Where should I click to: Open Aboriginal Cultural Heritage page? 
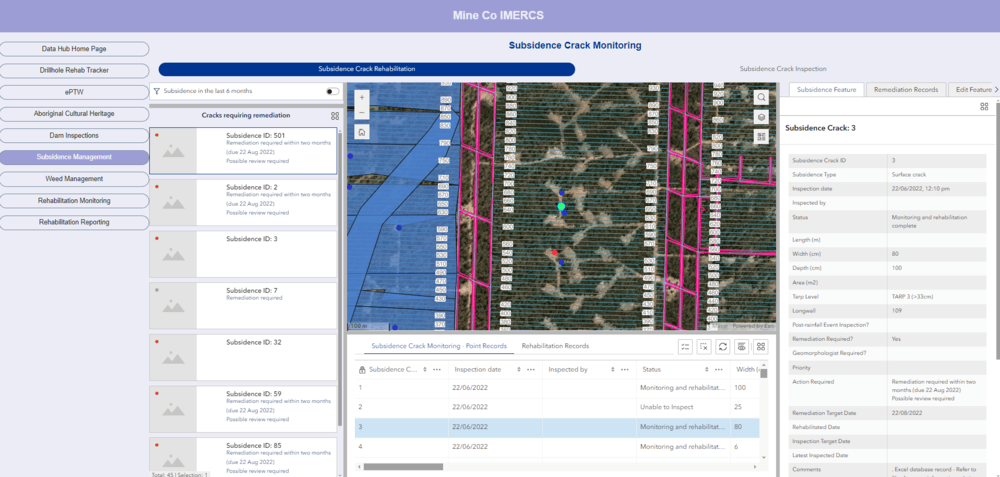[x=74, y=114]
